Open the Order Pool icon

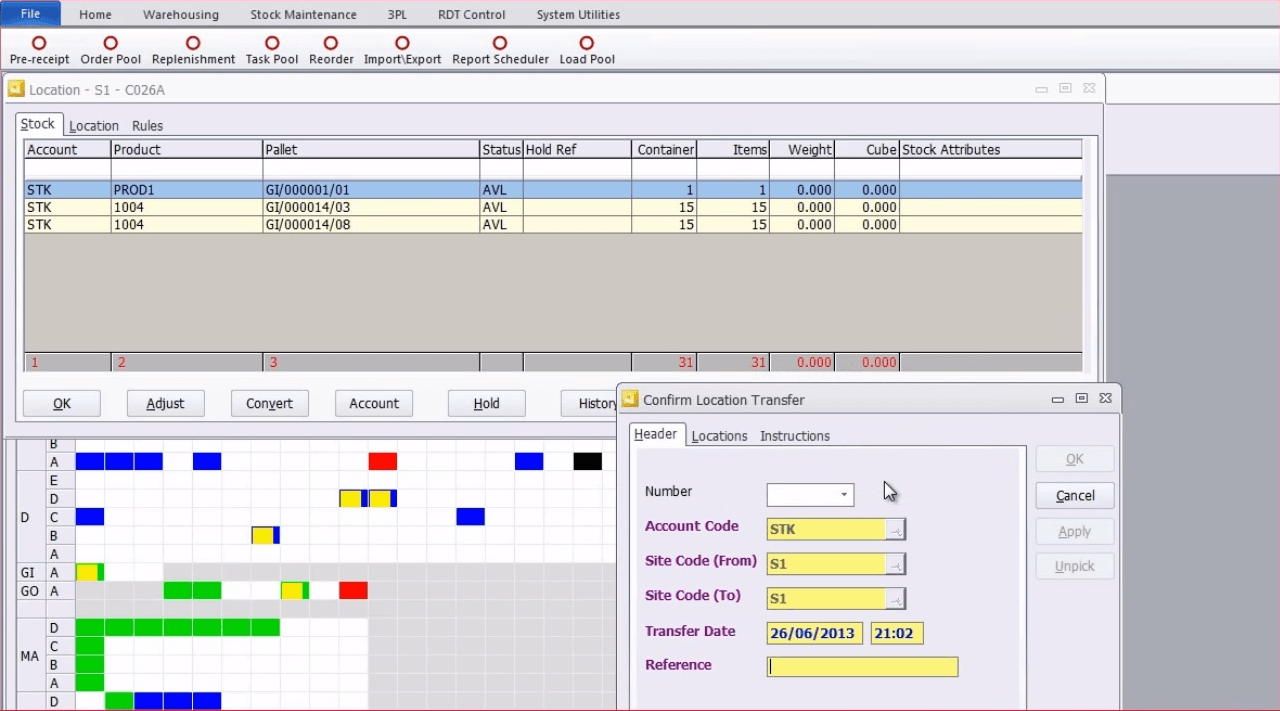[x=111, y=43]
